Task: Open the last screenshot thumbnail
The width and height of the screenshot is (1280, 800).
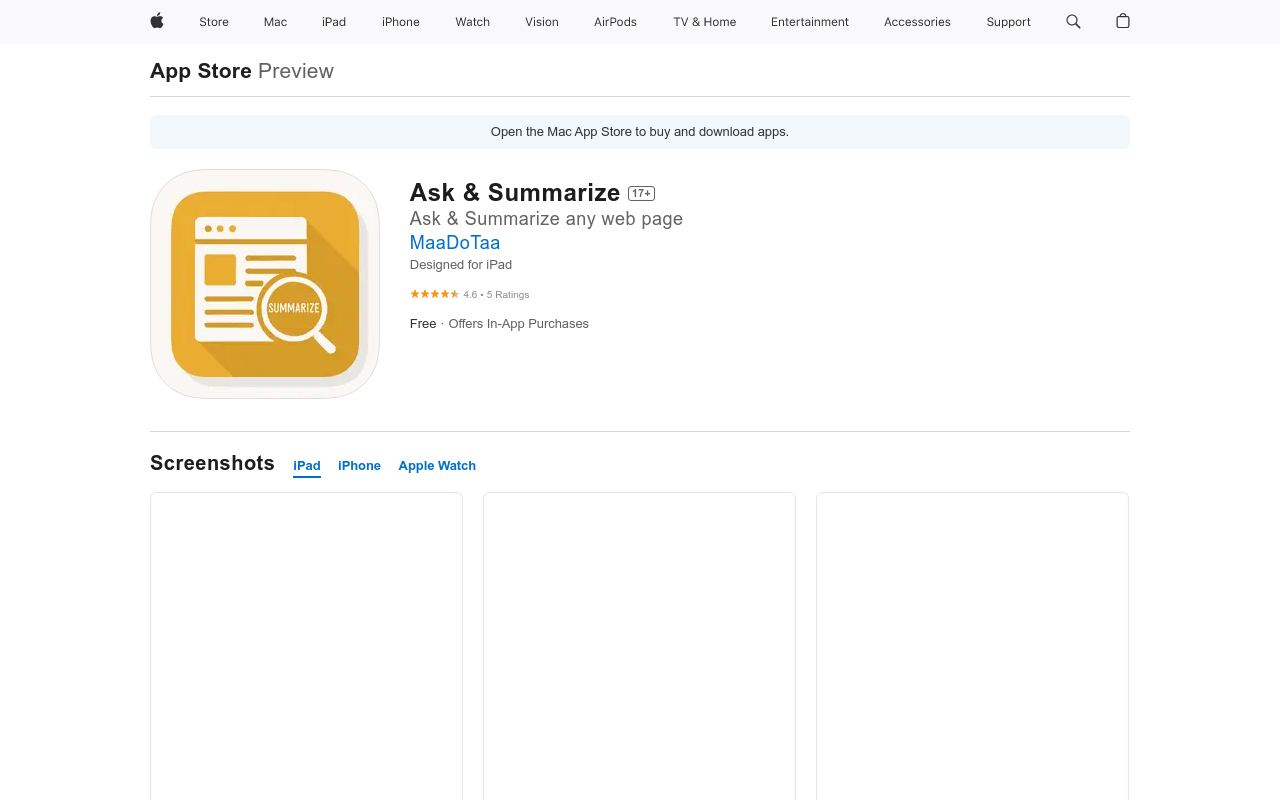Action: coord(972,646)
